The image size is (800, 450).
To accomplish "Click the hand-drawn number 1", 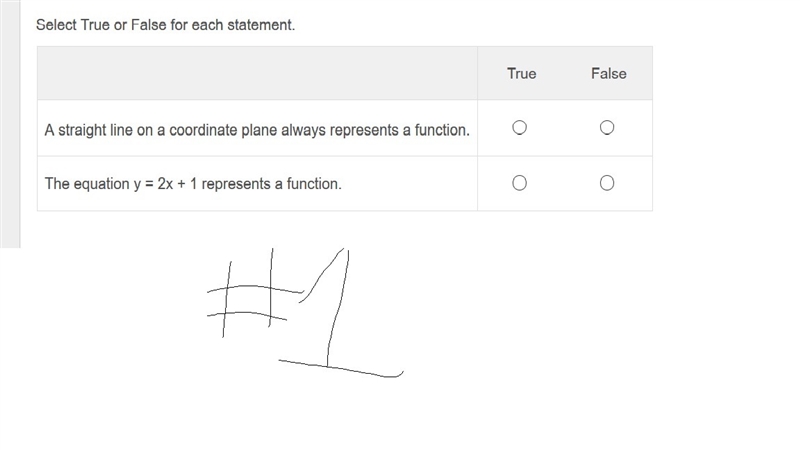I will [x=341, y=312].
